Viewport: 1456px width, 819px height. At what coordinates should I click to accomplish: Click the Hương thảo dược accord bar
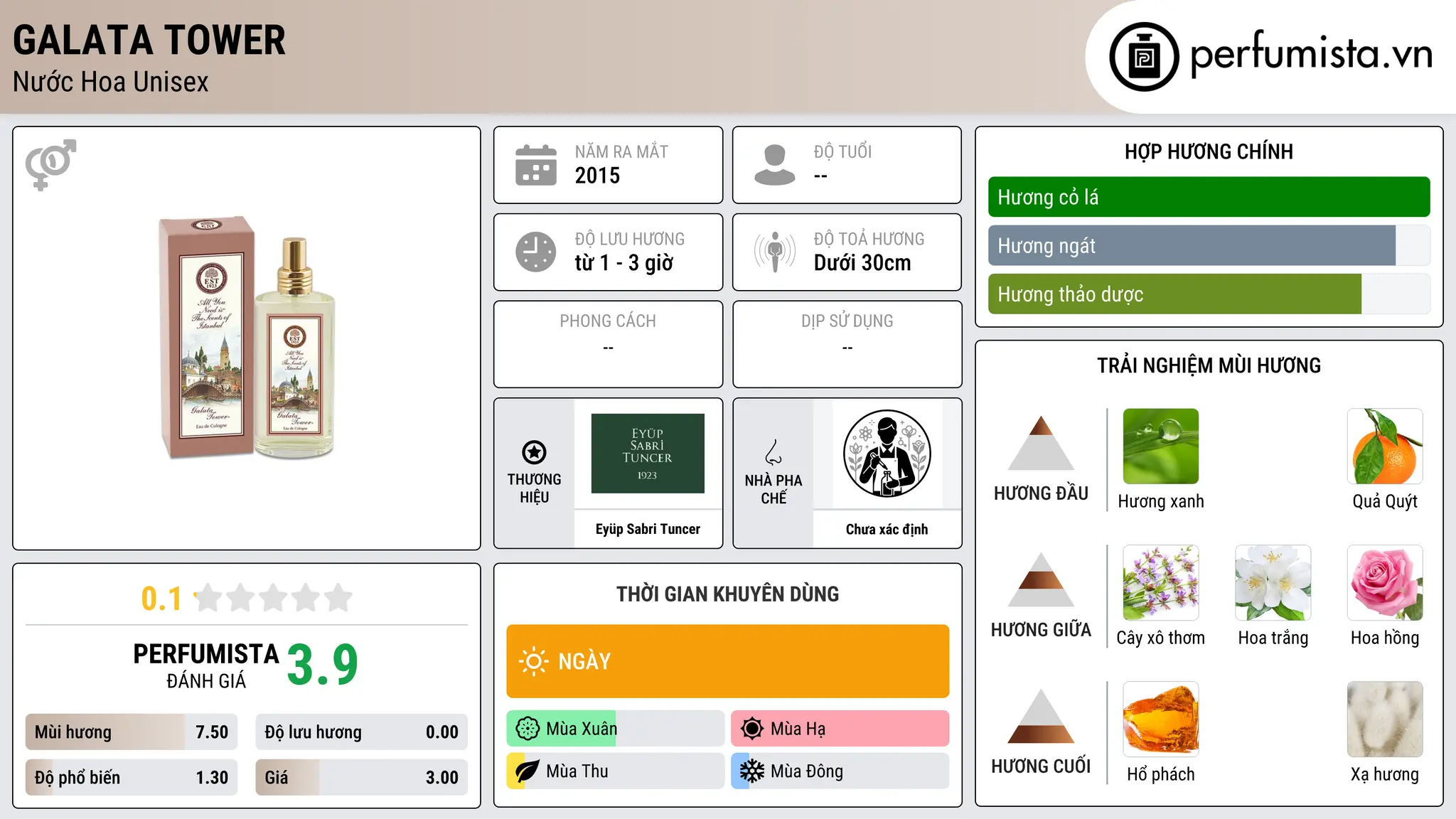[1209, 294]
